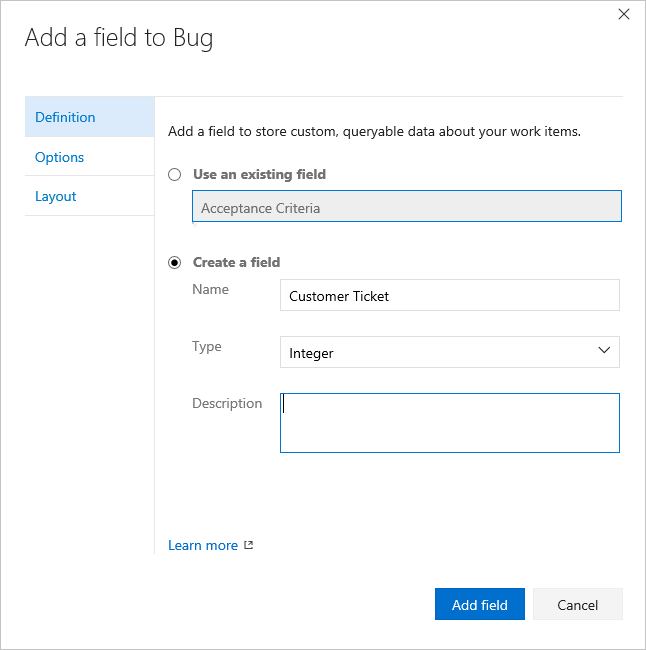
Task: Click the Add field button
Action: (480, 604)
